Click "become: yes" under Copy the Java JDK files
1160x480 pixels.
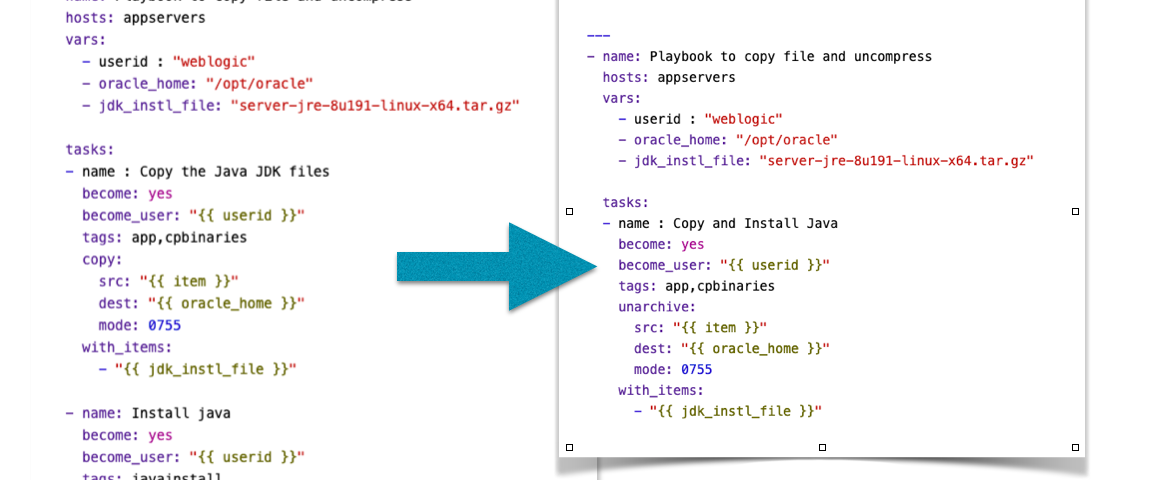coord(127,194)
